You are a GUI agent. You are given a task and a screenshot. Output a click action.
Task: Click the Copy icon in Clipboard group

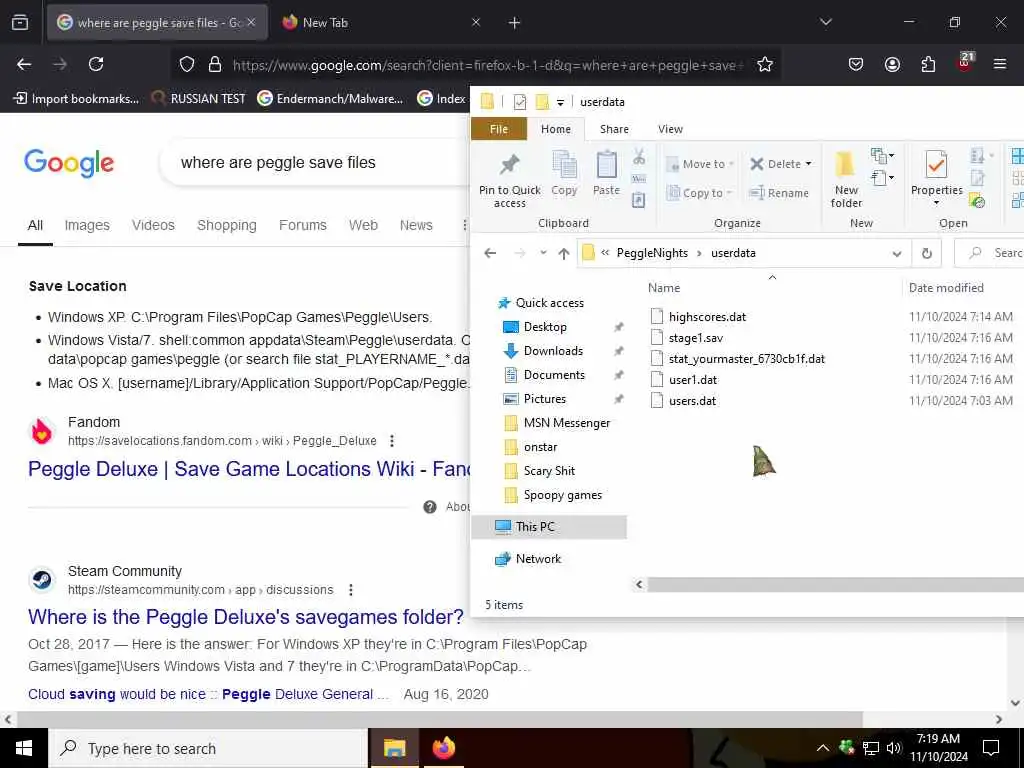[x=564, y=165]
